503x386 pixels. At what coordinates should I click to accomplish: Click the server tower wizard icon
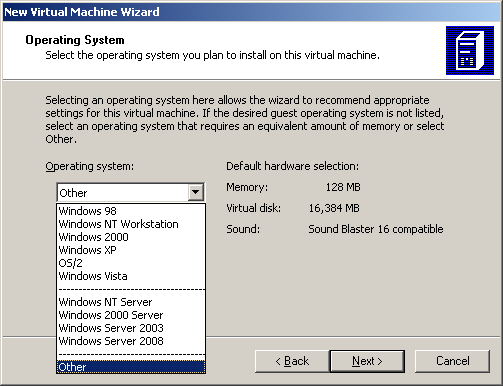(x=470, y=51)
